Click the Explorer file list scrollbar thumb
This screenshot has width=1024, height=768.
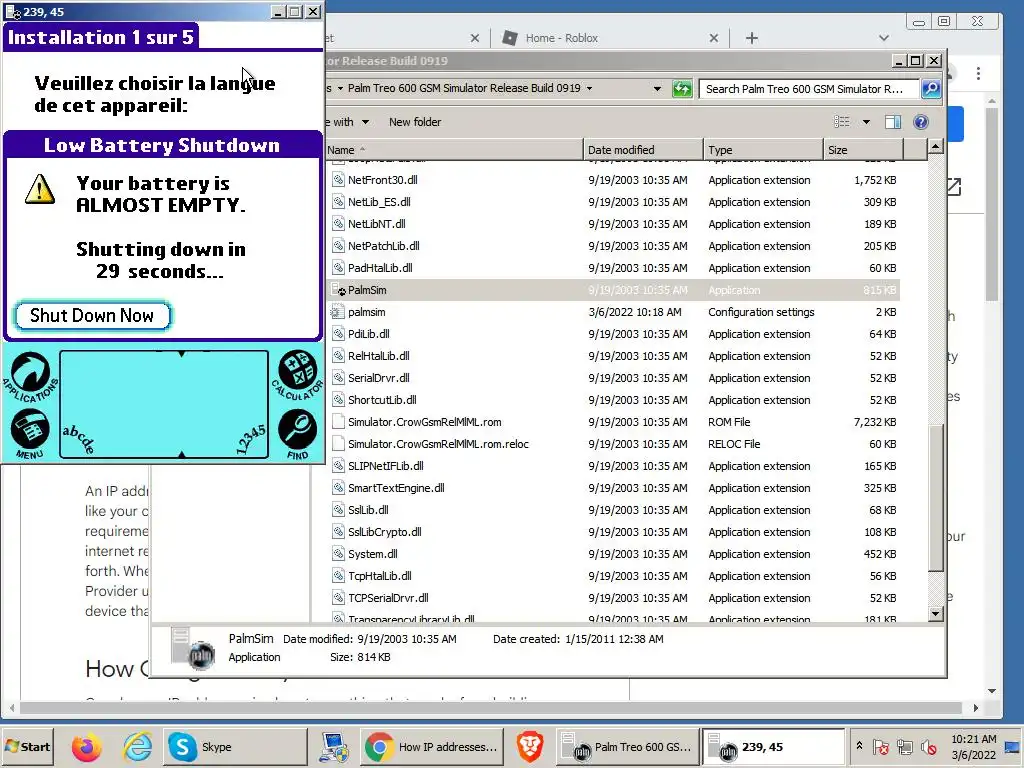coord(935,496)
